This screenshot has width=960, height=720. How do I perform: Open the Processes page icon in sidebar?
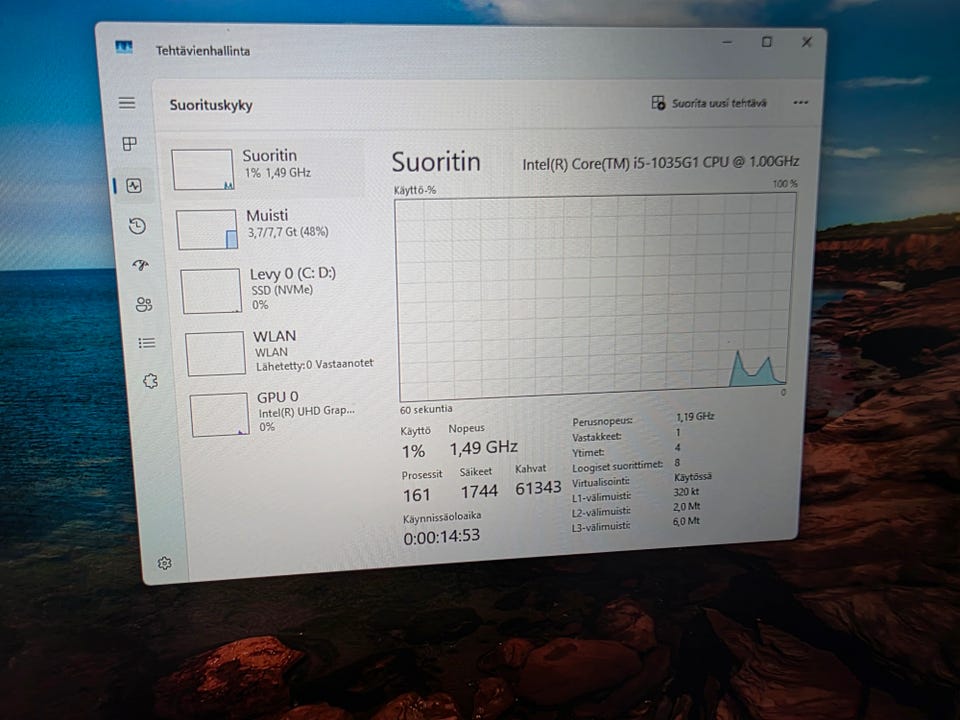(x=129, y=144)
